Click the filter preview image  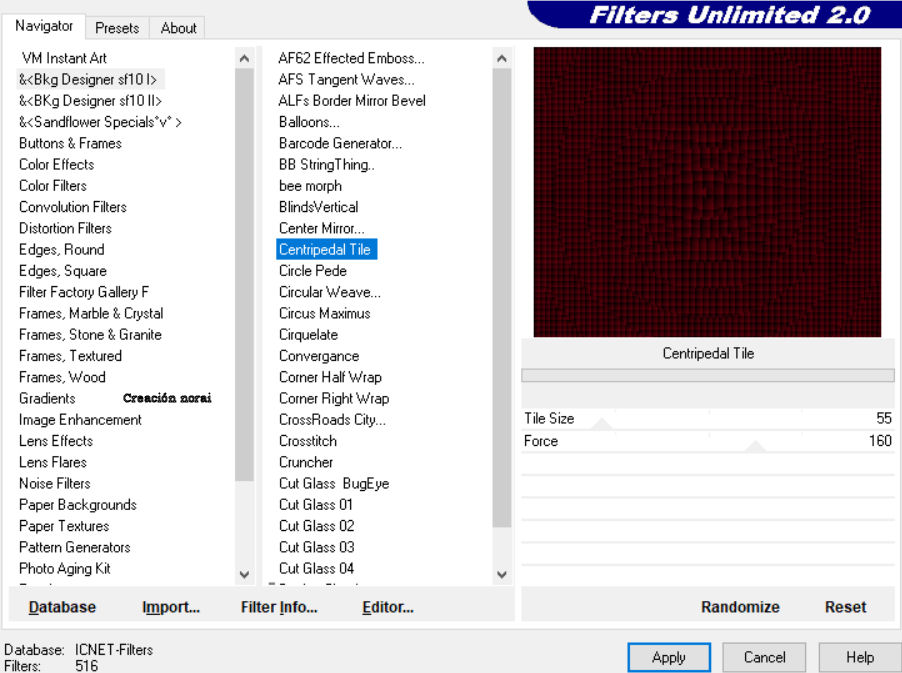point(707,192)
